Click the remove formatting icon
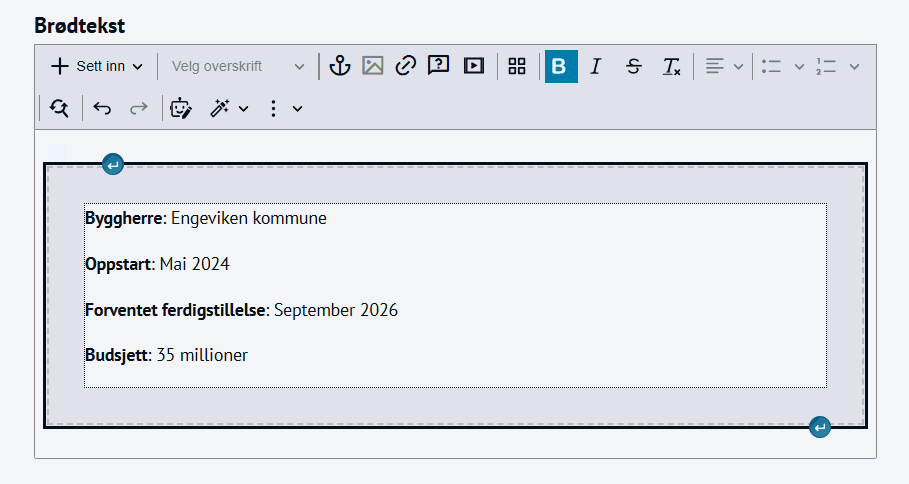The image size is (909, 484). point(671,67)
